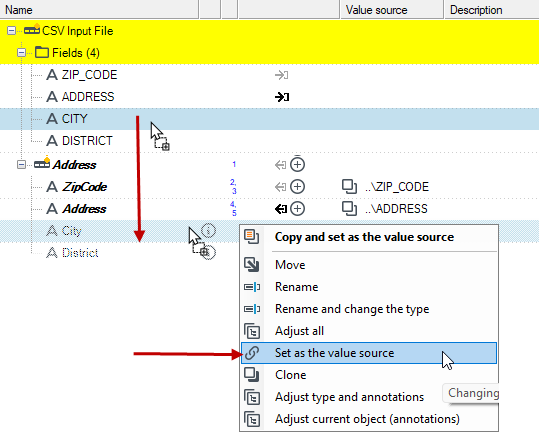Choose Rename from context menu
Viewport: 539px width, 447px height.
coord(369,287)
